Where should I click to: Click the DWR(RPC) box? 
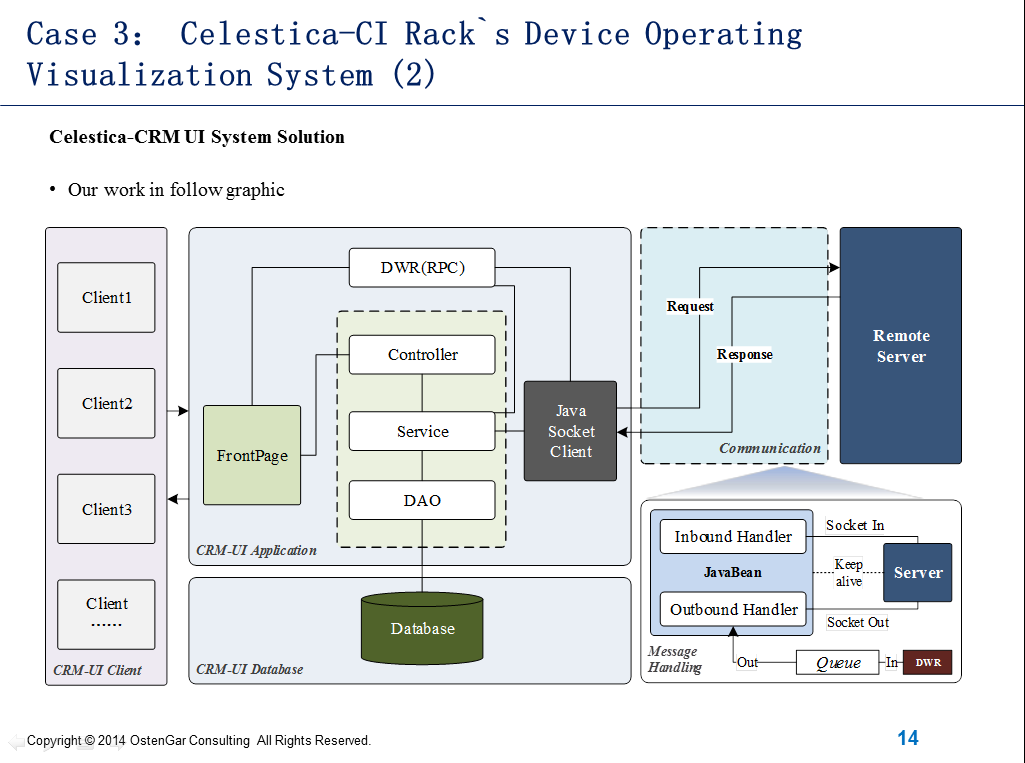(422, 267)
